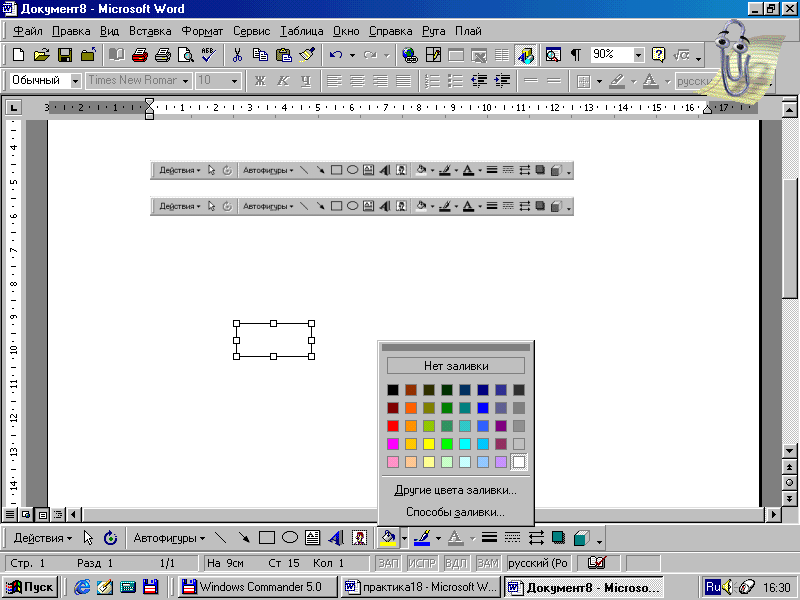Click the Пуск start button
Screen dimensions: 800x600
coord(30,587)
